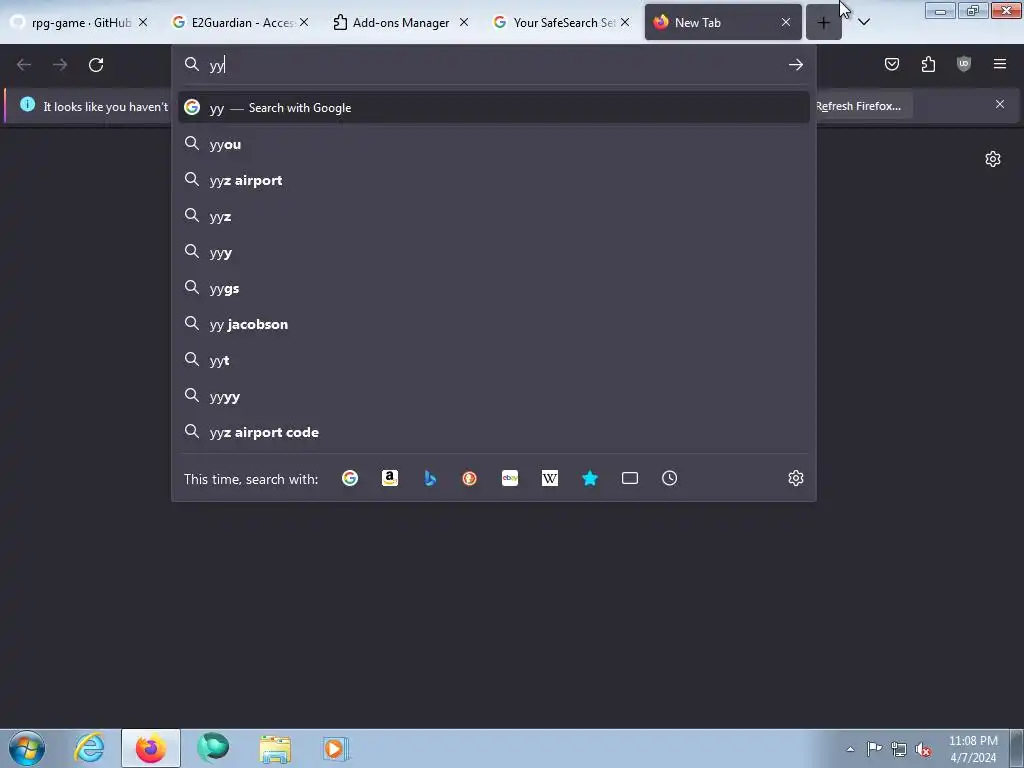Screen dimensions: 1024x768
Task: Close the E2Guardian tab
Action: pyautogui.click(x=304, y=22)
